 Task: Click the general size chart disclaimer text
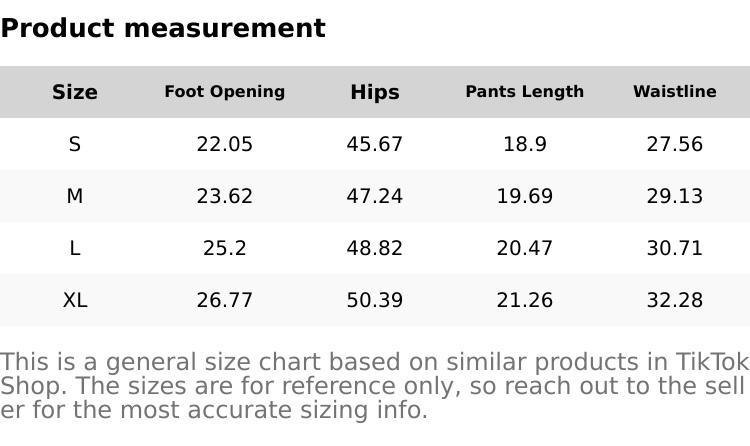[375, 386]
